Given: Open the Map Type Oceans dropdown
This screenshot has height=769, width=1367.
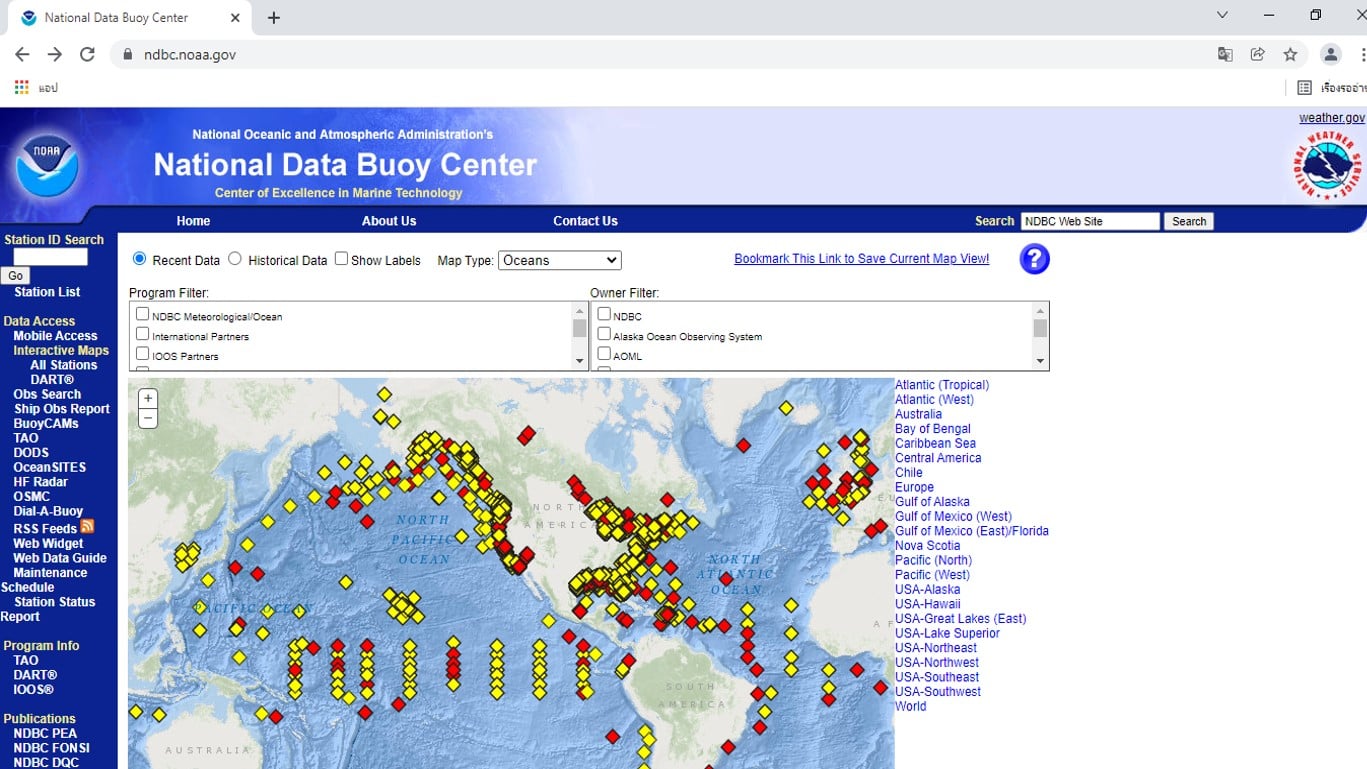Looking at the screenshot, I should coord(560,260).
